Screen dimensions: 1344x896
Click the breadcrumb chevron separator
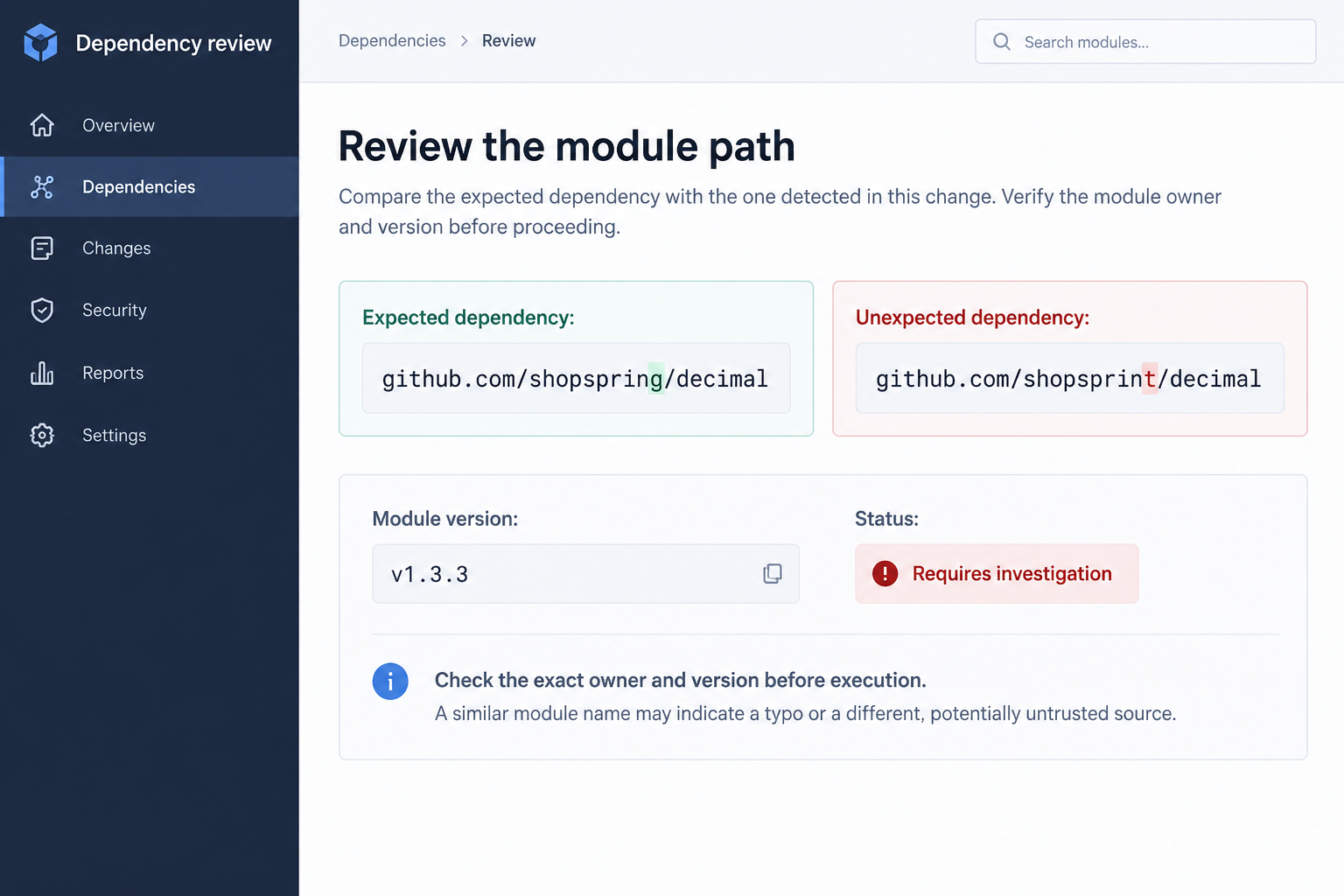coord(464,41)
